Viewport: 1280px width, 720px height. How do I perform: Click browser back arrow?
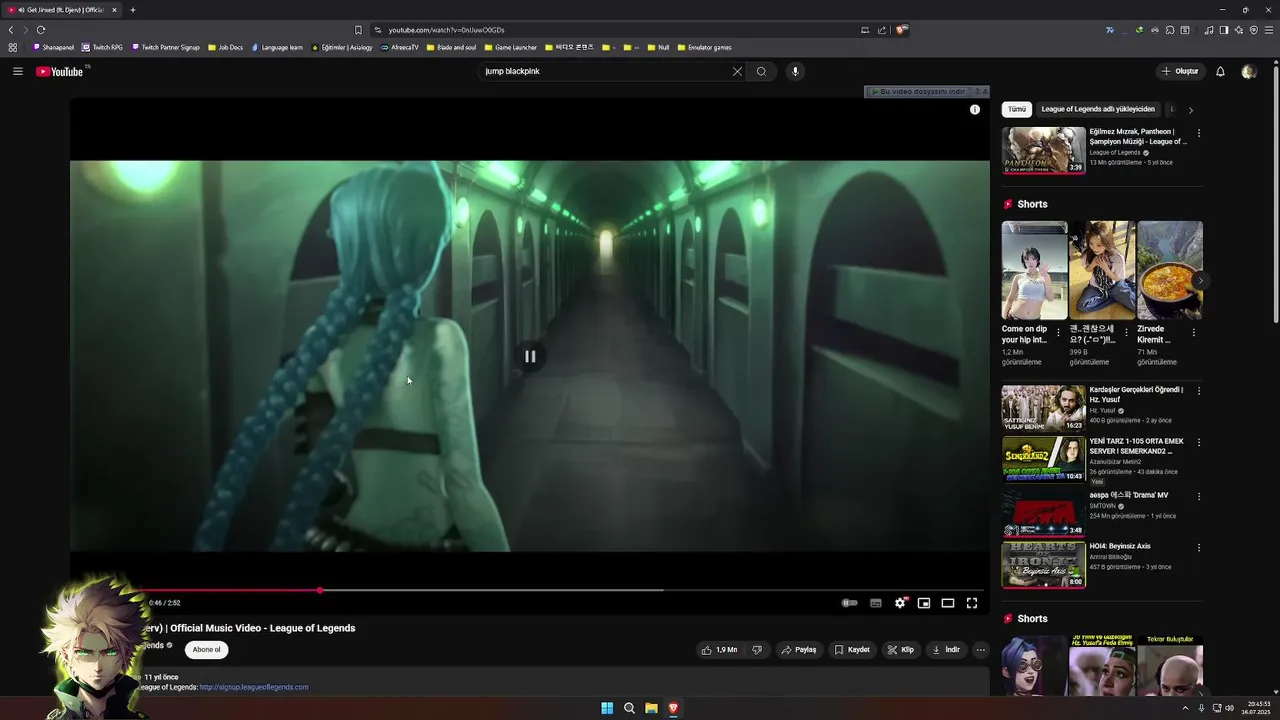(x=11, y=30)
